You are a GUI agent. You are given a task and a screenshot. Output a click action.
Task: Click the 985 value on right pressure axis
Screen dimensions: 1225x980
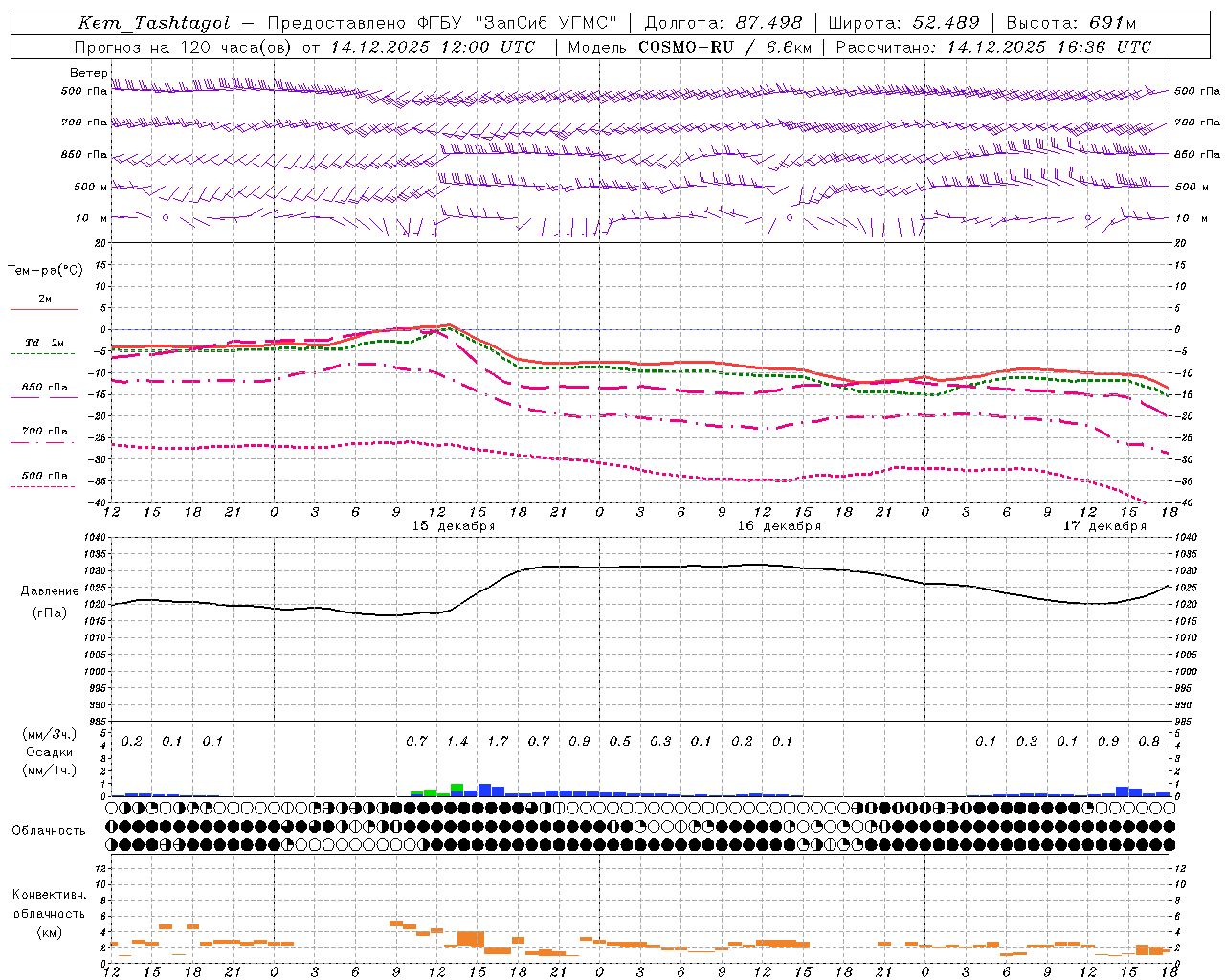pyautogui.click(x=1185, y=722)
